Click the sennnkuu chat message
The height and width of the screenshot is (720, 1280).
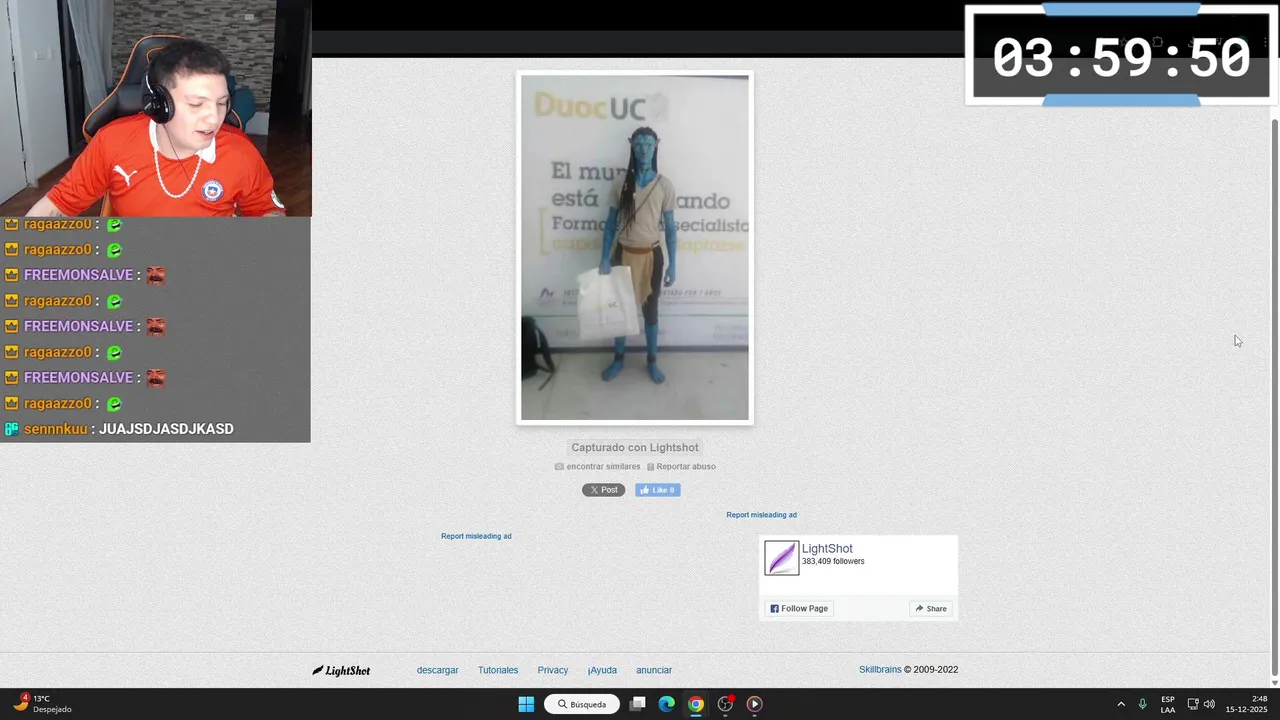pos(119,429)
